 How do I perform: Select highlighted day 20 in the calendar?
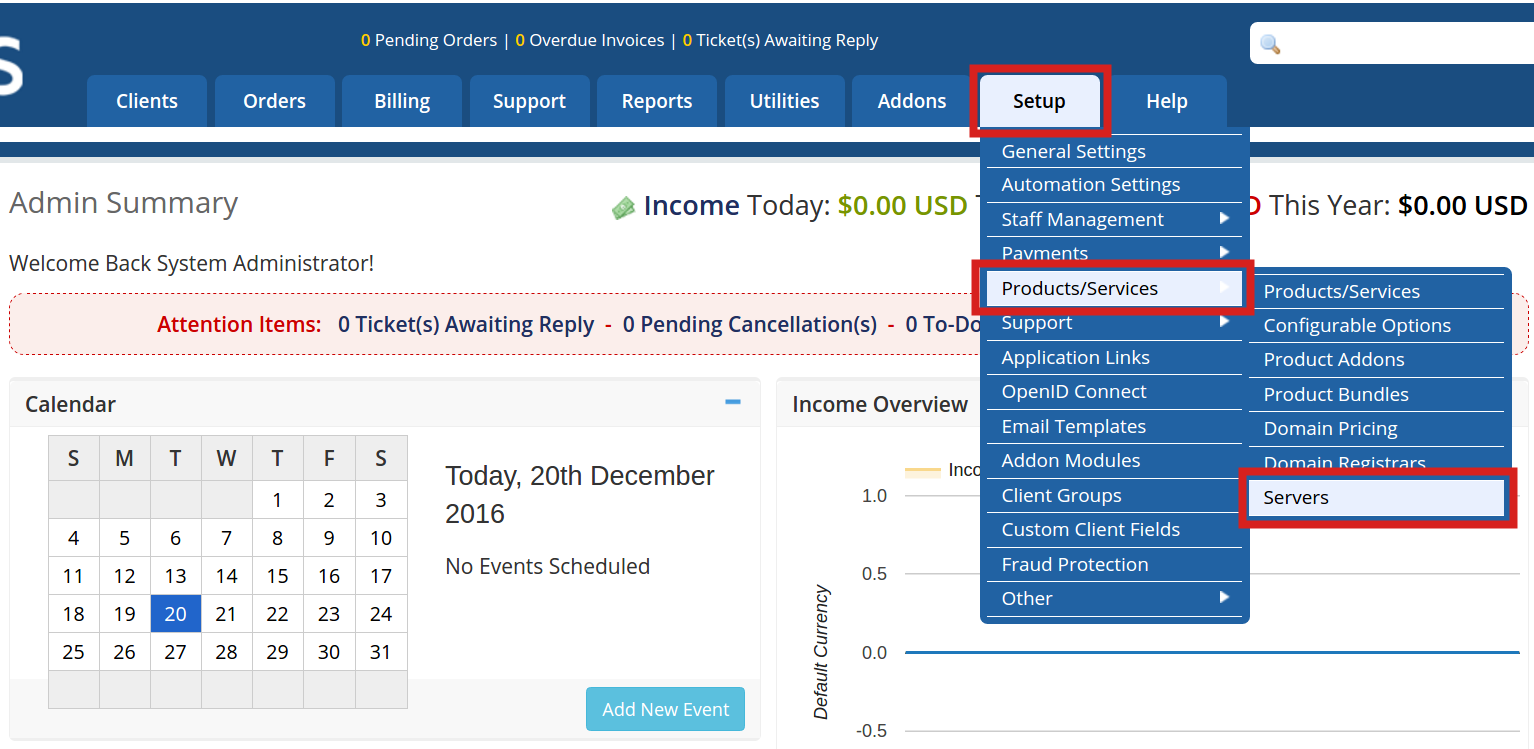click(x=176, y=614)
